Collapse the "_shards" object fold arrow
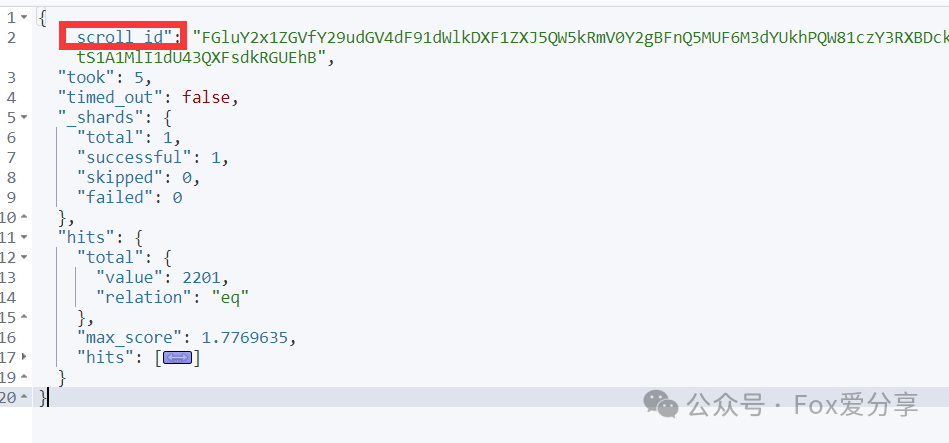 (x=24, y=117)
